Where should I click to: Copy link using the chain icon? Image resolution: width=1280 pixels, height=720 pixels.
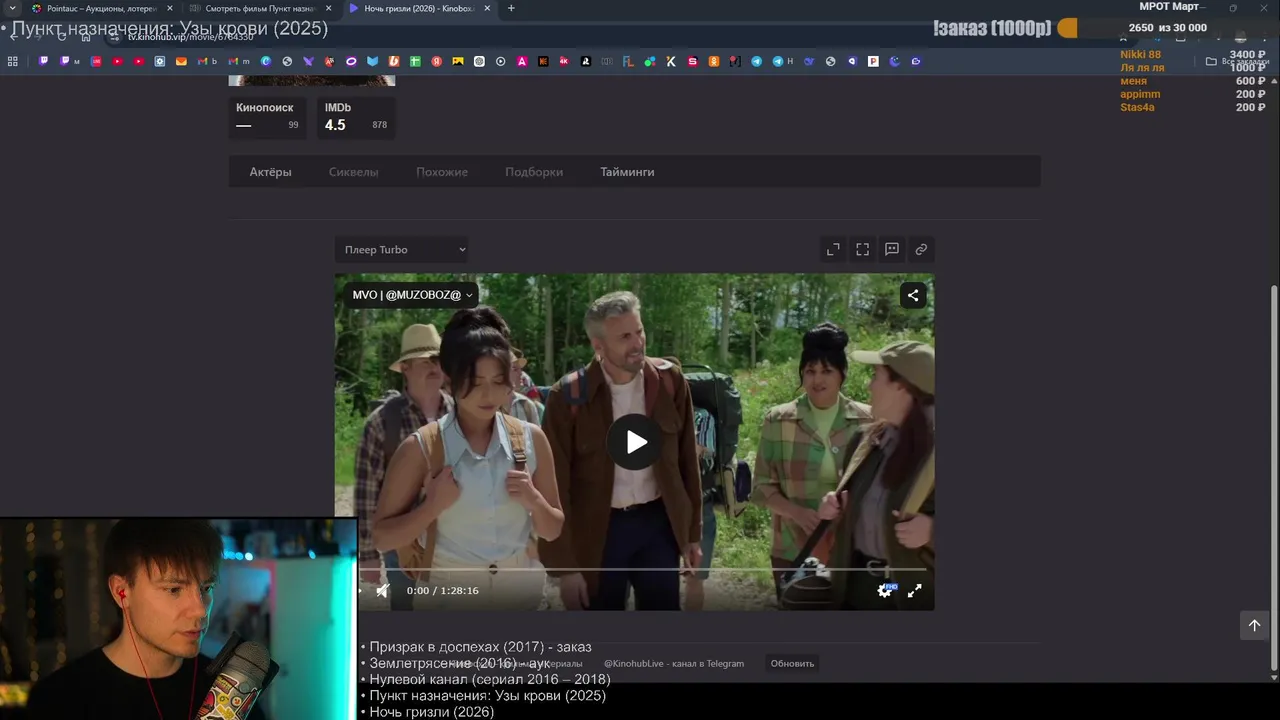click(921, 249)
